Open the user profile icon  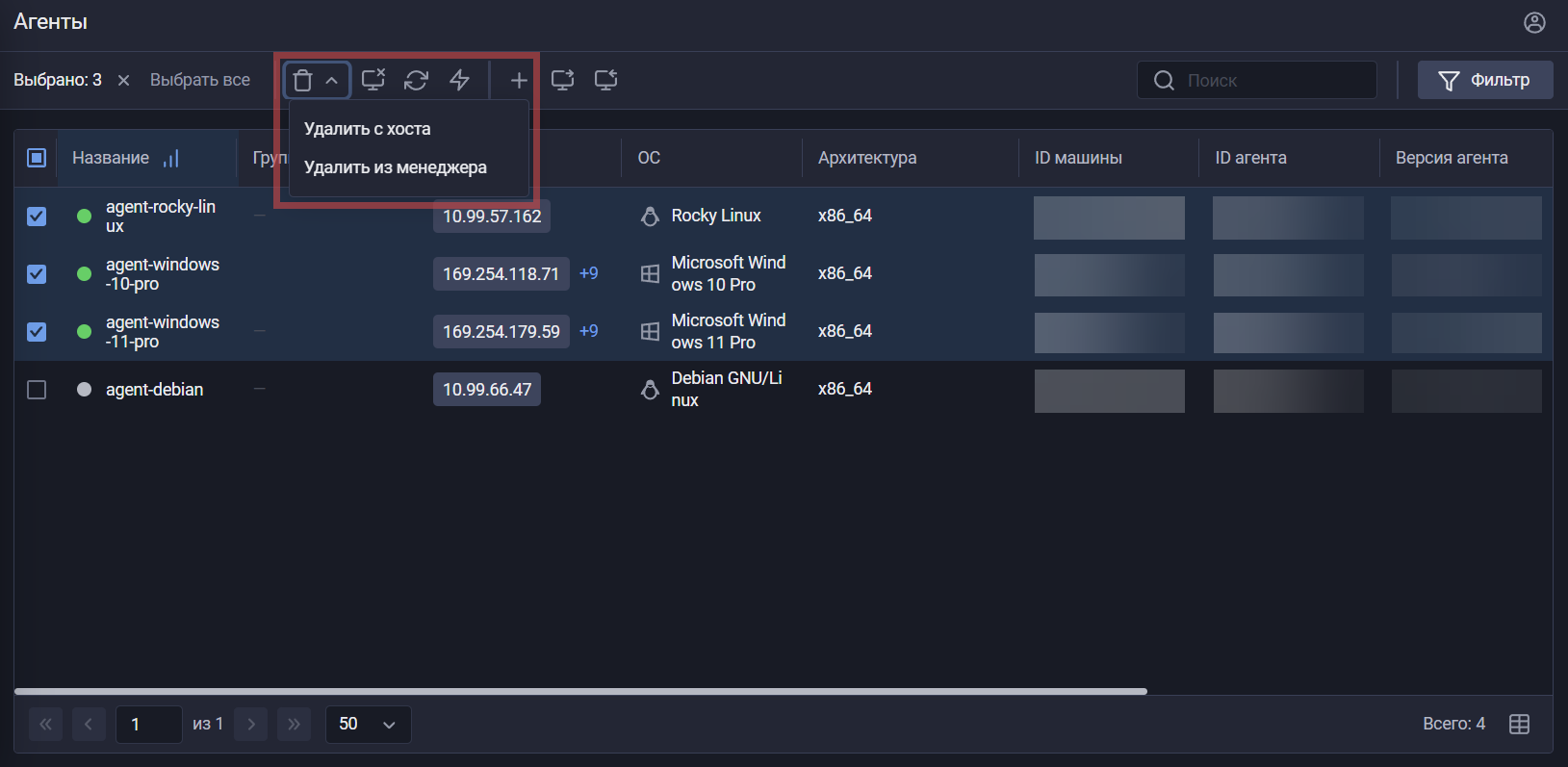1535,22
